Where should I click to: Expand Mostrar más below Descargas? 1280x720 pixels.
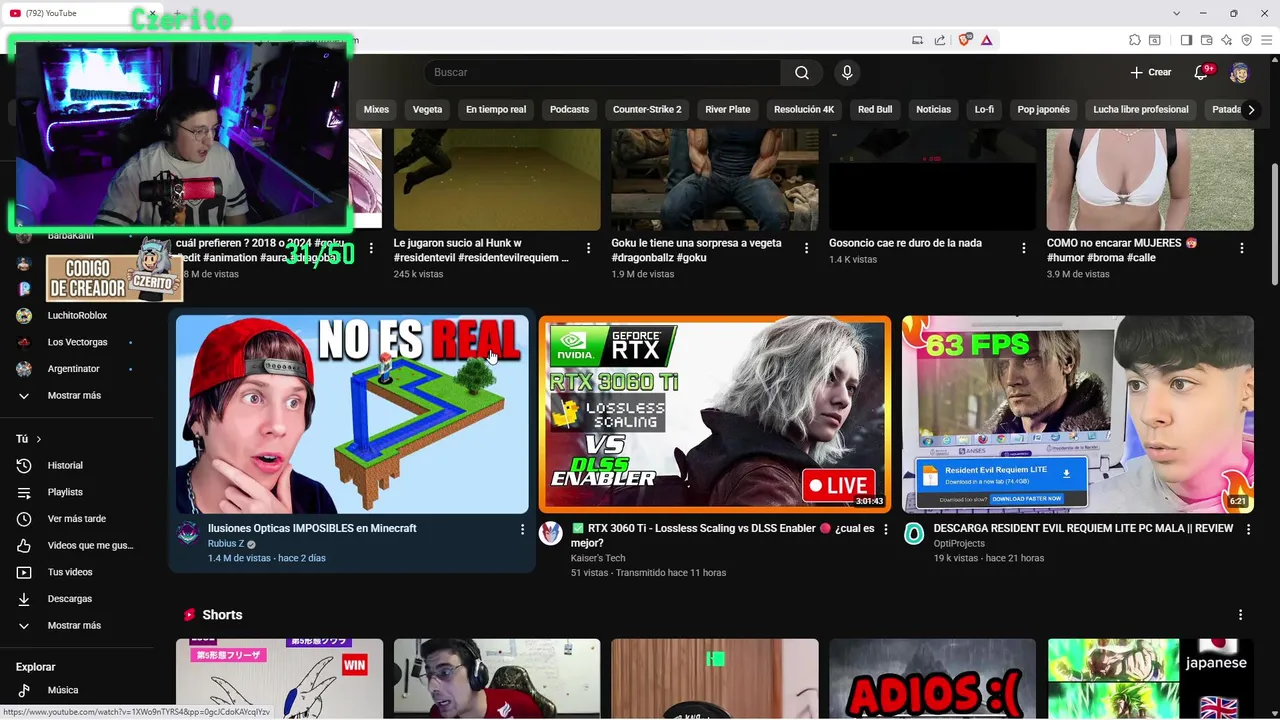coord(76,625)
